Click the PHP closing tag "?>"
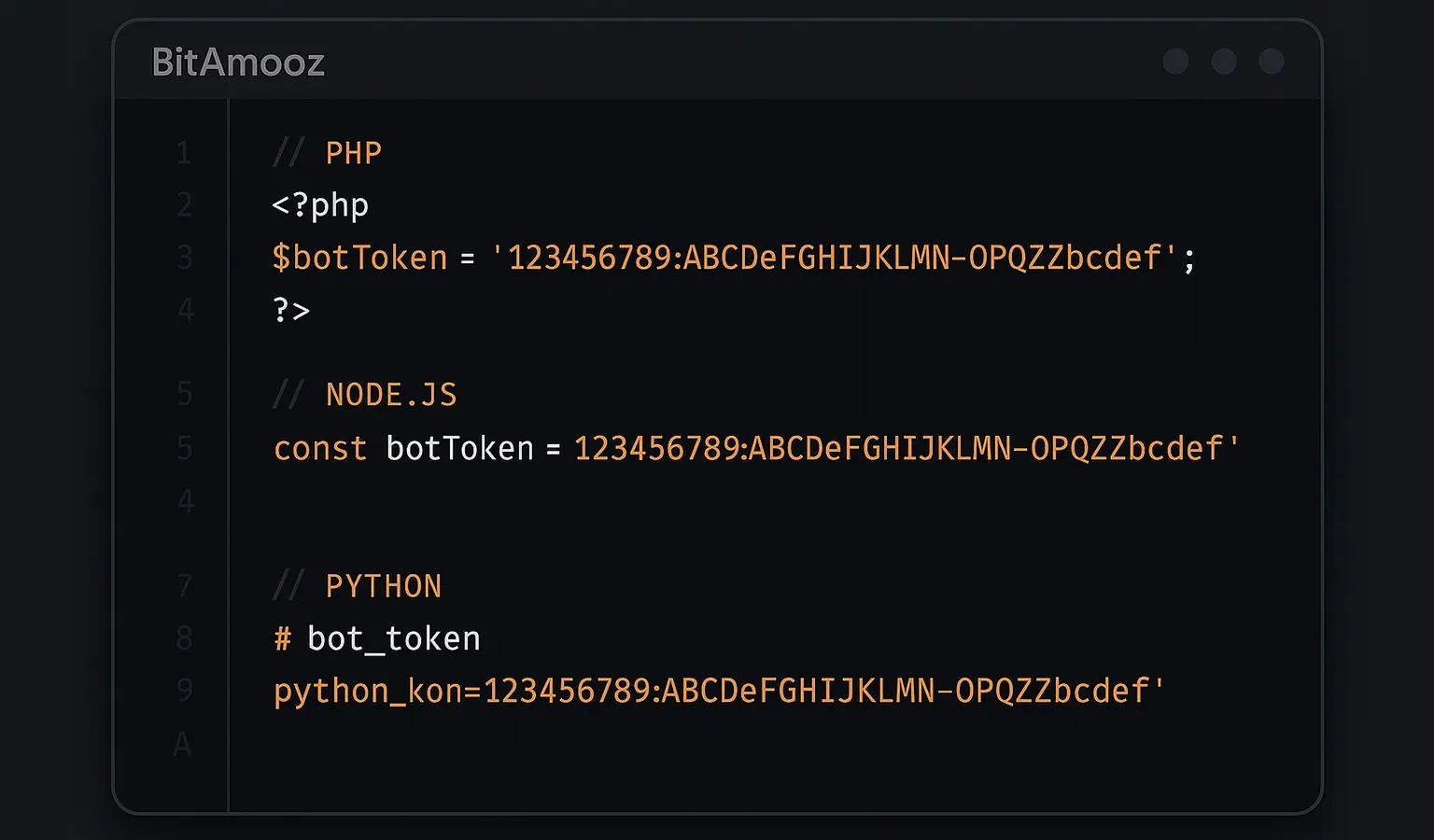1434x840 pixels. pos(291,310)
